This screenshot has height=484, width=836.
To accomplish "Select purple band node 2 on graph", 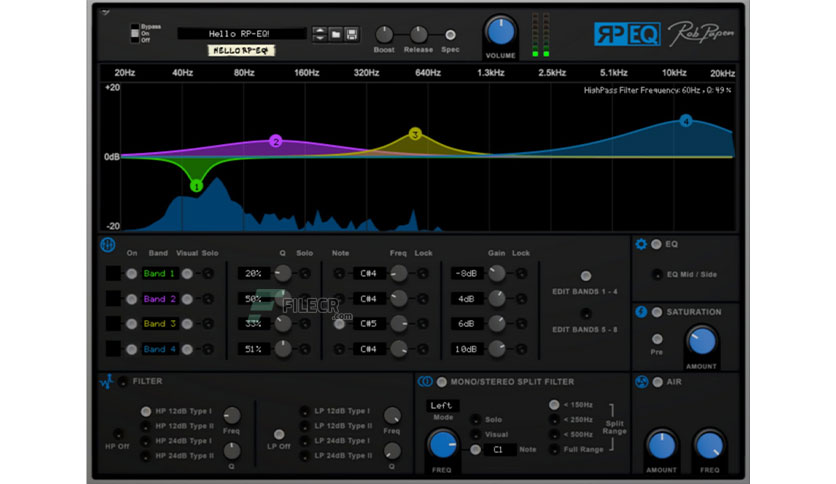I will (276, 141).
